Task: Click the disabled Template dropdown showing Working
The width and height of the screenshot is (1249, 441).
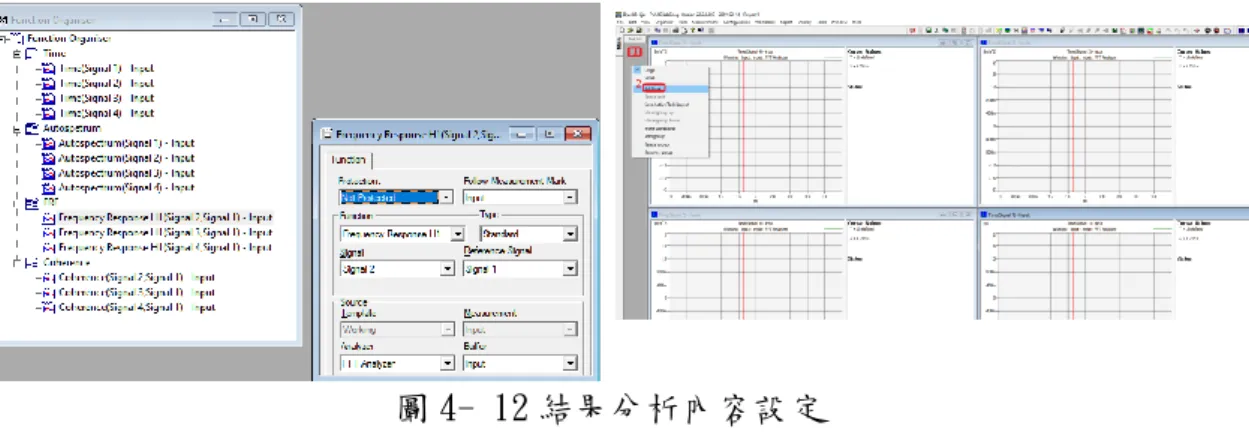Action: 395,328
